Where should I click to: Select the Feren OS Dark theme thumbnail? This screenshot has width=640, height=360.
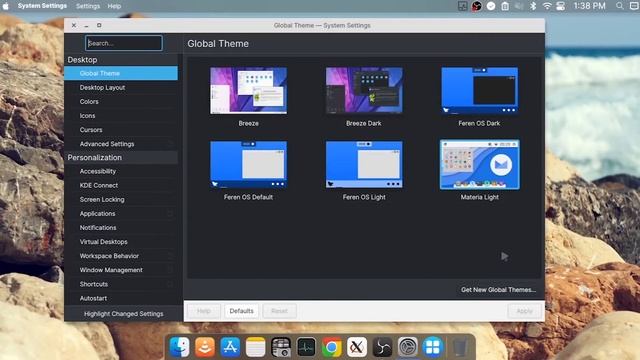[x=480, y=91]
